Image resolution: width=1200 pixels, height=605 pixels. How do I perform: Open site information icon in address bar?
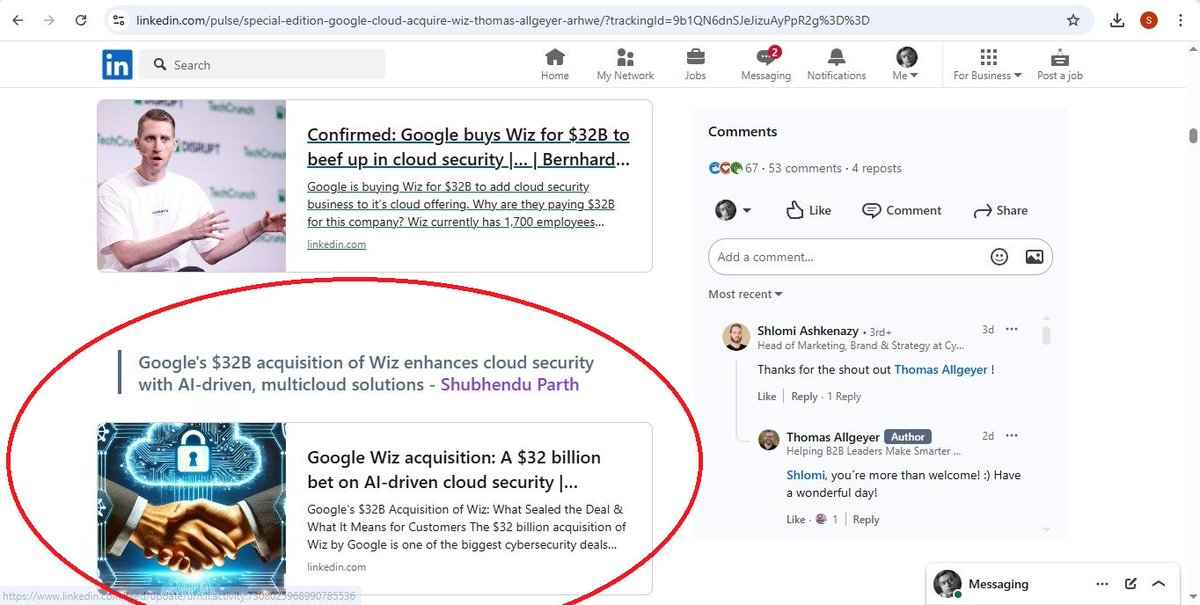pos(119,20)
